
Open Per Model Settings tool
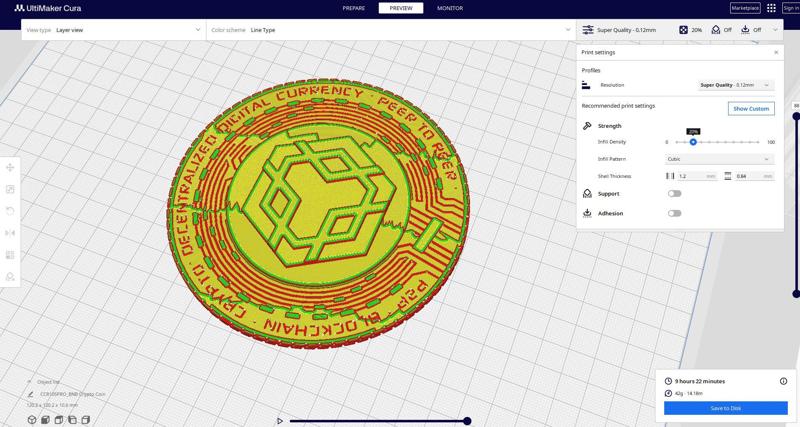pos(10,255)
